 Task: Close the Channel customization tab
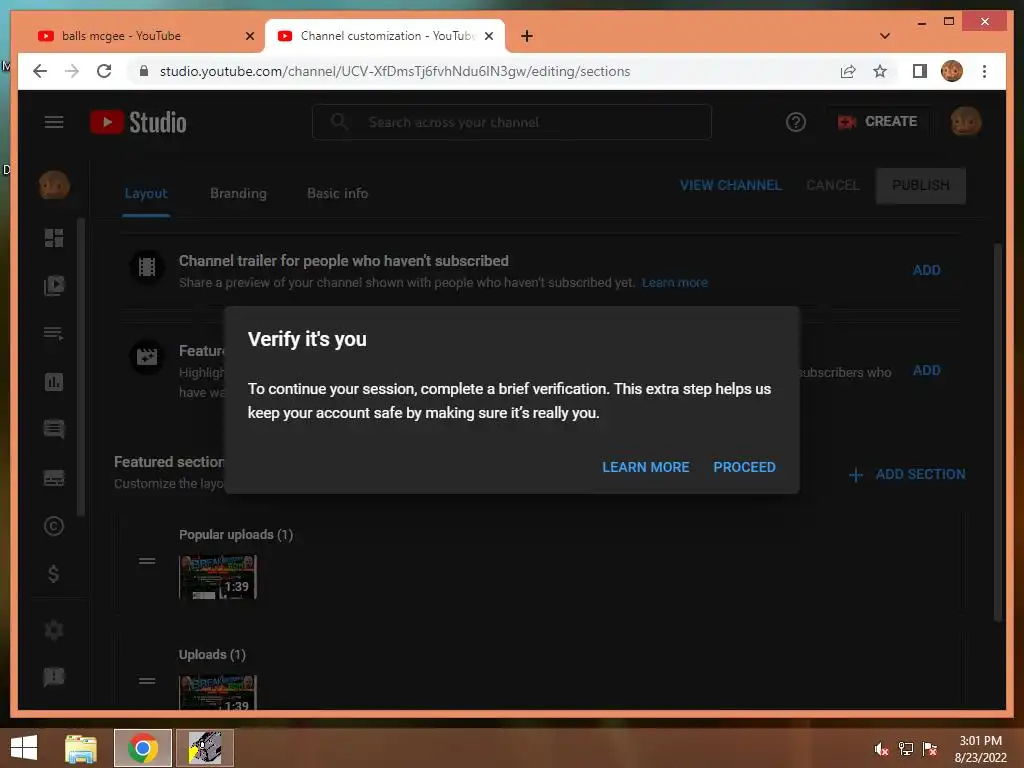coord(488,36)
